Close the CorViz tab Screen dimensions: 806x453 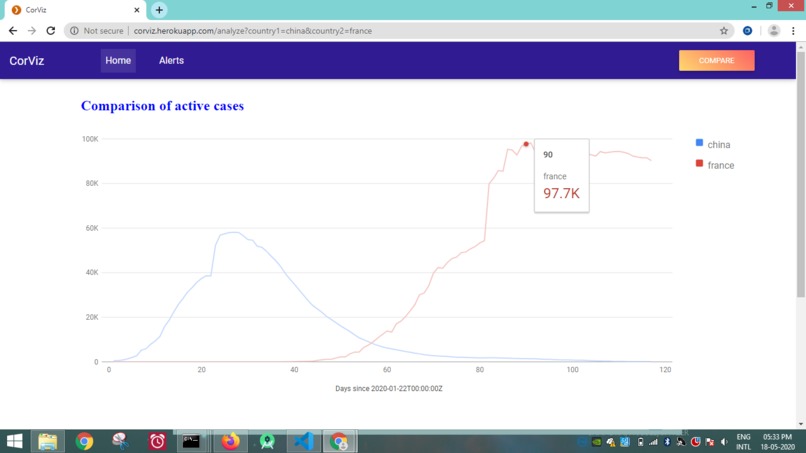137,10
